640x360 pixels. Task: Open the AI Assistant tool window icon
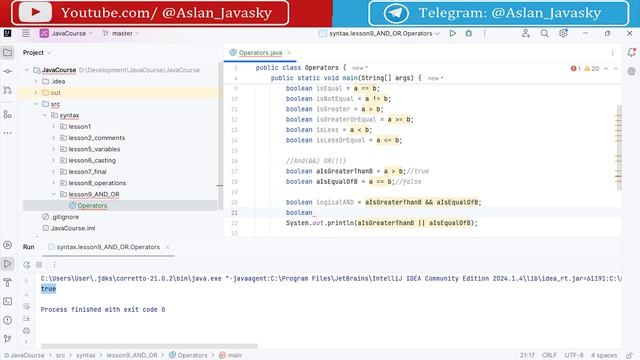point(631,71)
